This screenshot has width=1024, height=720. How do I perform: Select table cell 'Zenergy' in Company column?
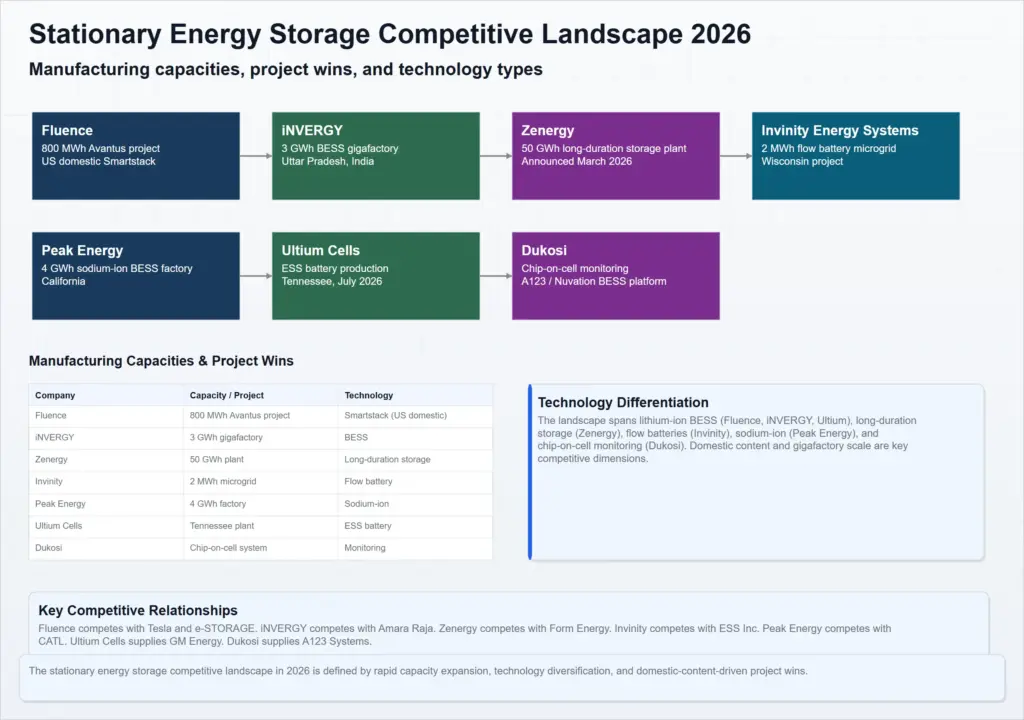[106, 460]
